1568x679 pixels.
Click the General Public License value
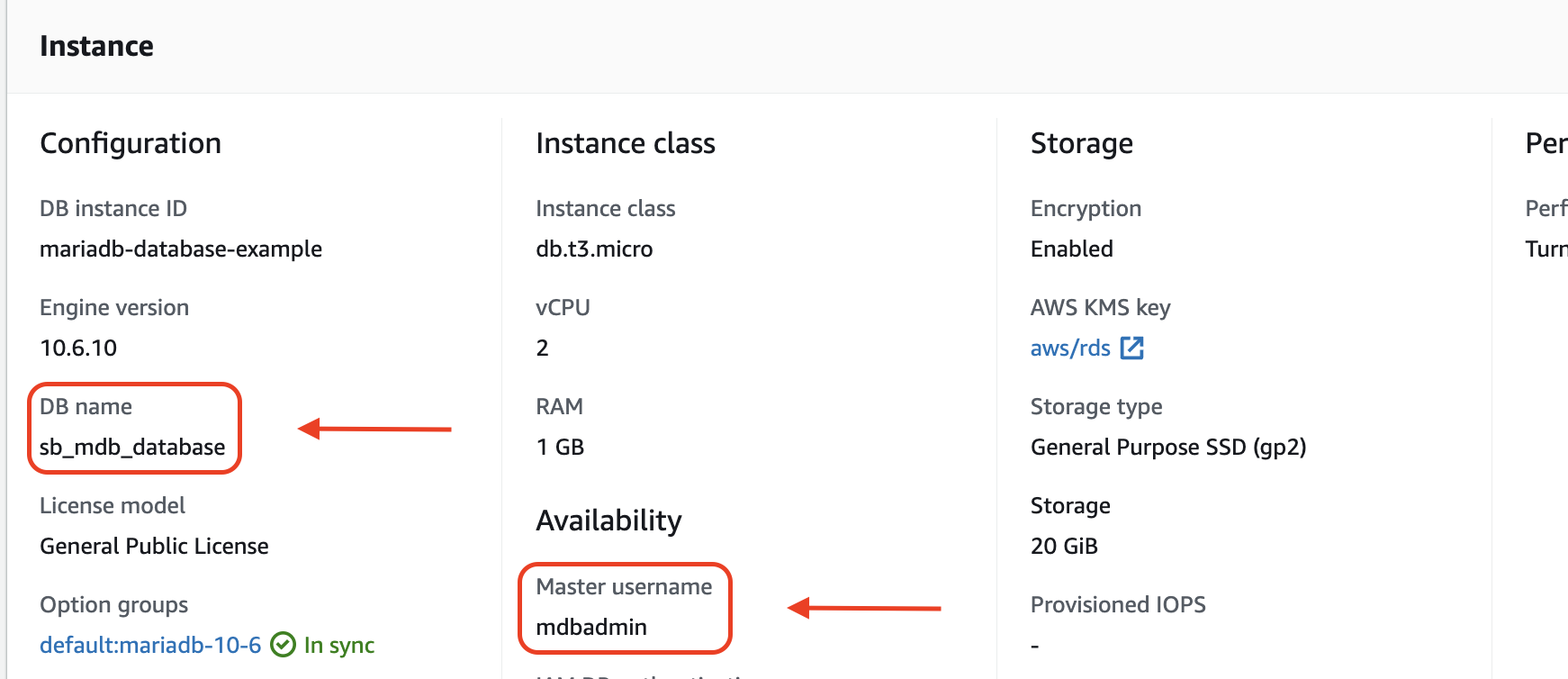[x=154, y=546]
